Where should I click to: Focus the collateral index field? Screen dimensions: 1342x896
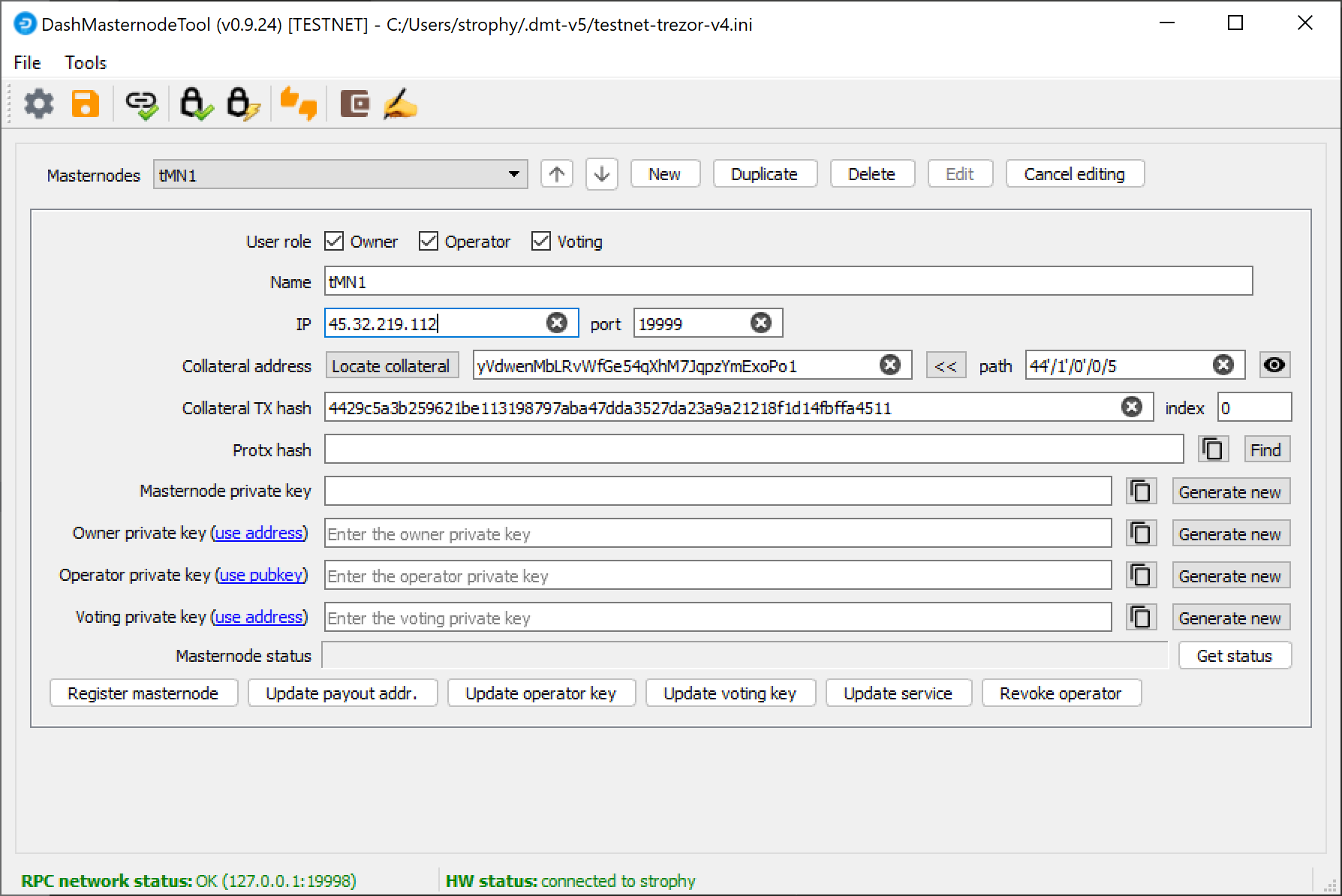(x=1254, y=407)
